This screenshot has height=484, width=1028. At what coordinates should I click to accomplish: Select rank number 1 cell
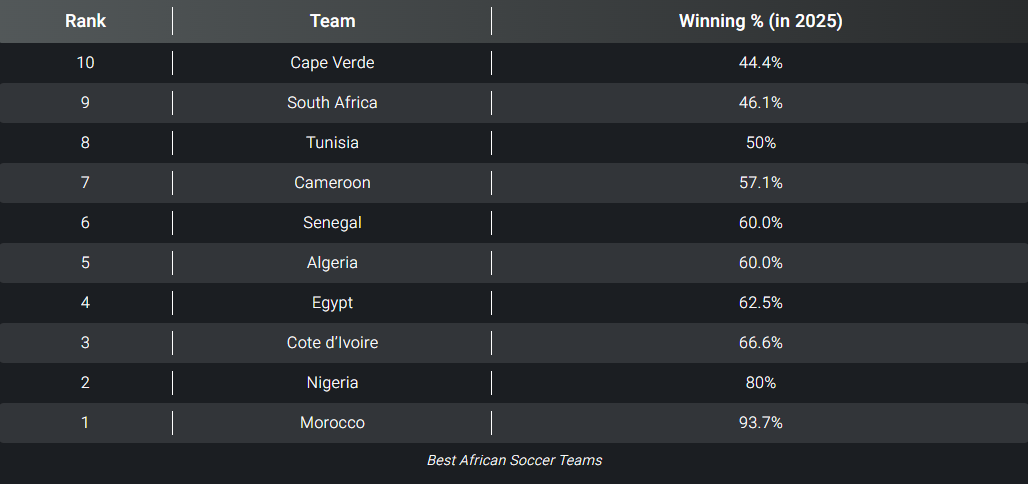point(85,423)
